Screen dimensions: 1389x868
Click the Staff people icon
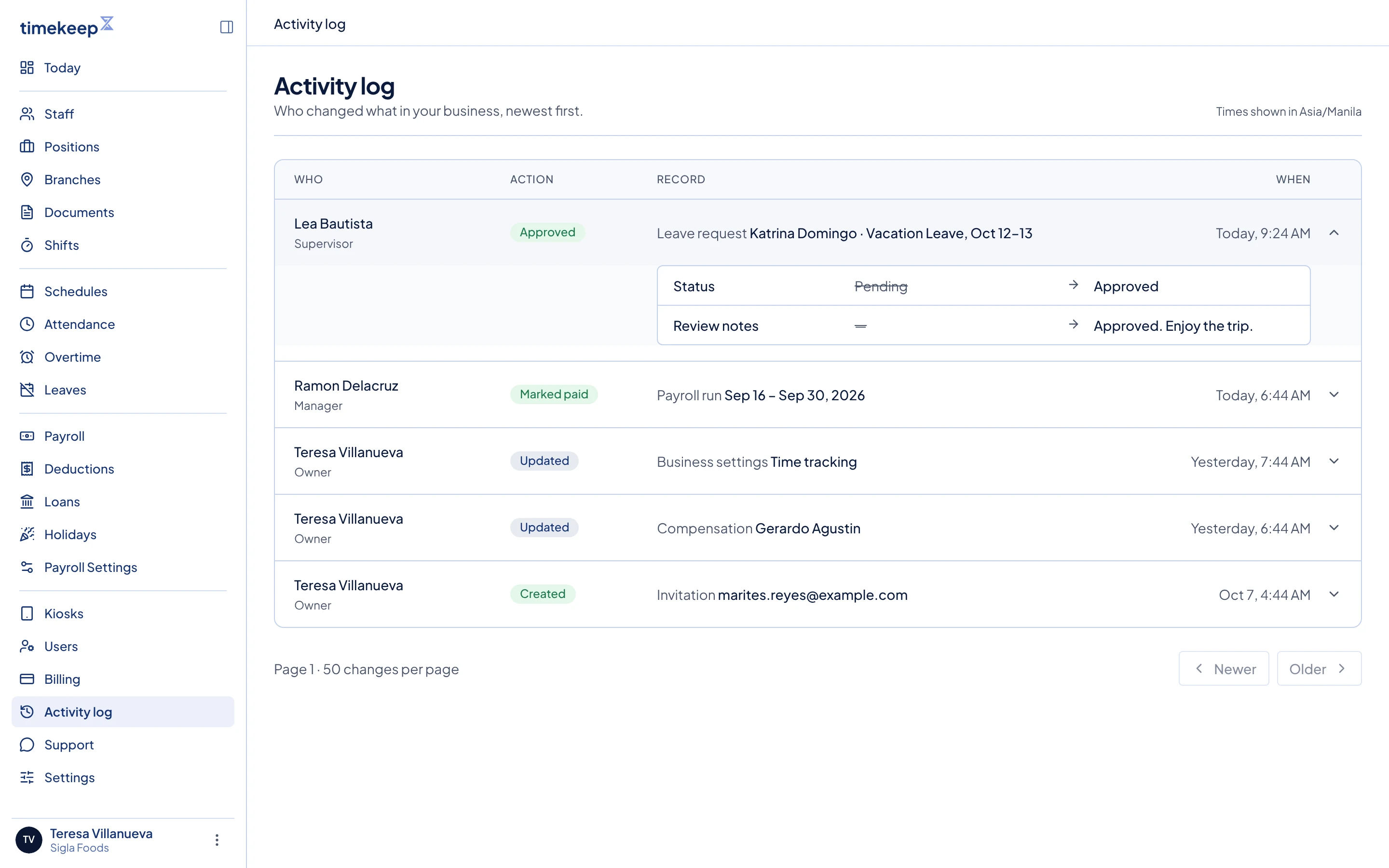tap(27, 114)
